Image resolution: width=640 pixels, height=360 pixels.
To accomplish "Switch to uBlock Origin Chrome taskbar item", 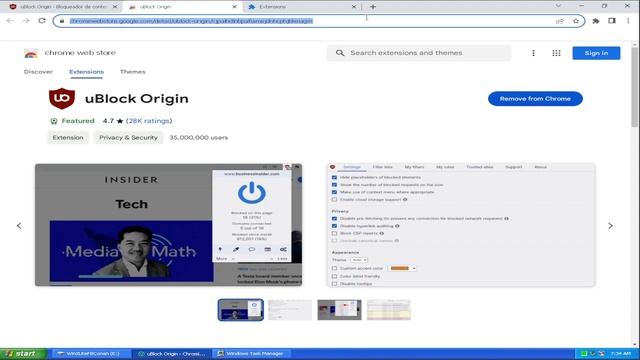I will (x=172, y=354).
